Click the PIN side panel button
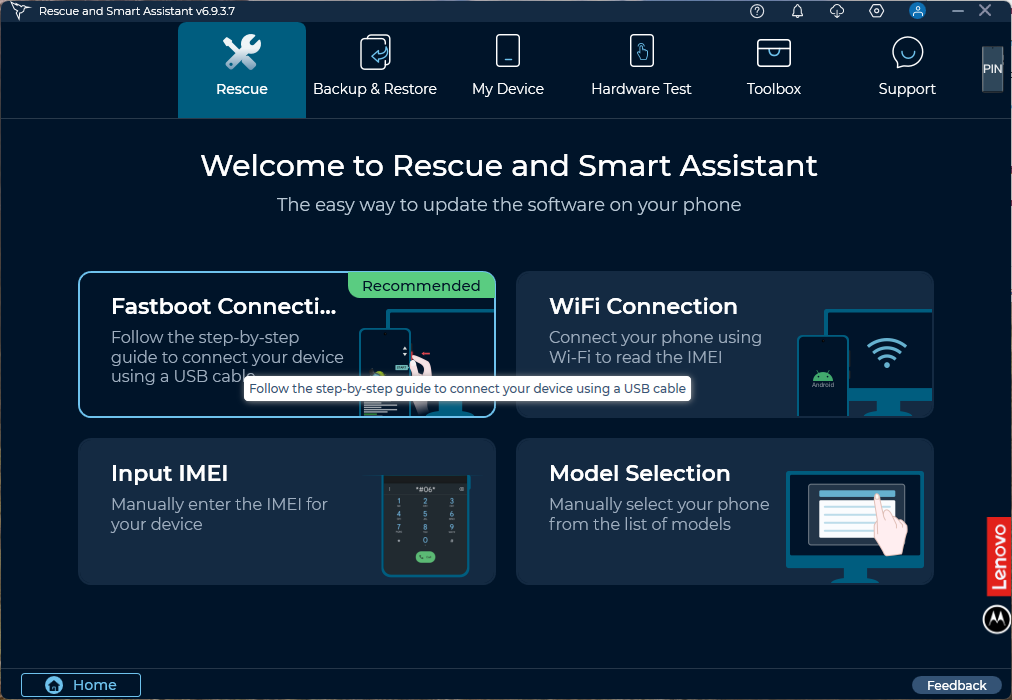Viewport: 1012px width, 700px height. pyautogui.click(x=993, y=69)
